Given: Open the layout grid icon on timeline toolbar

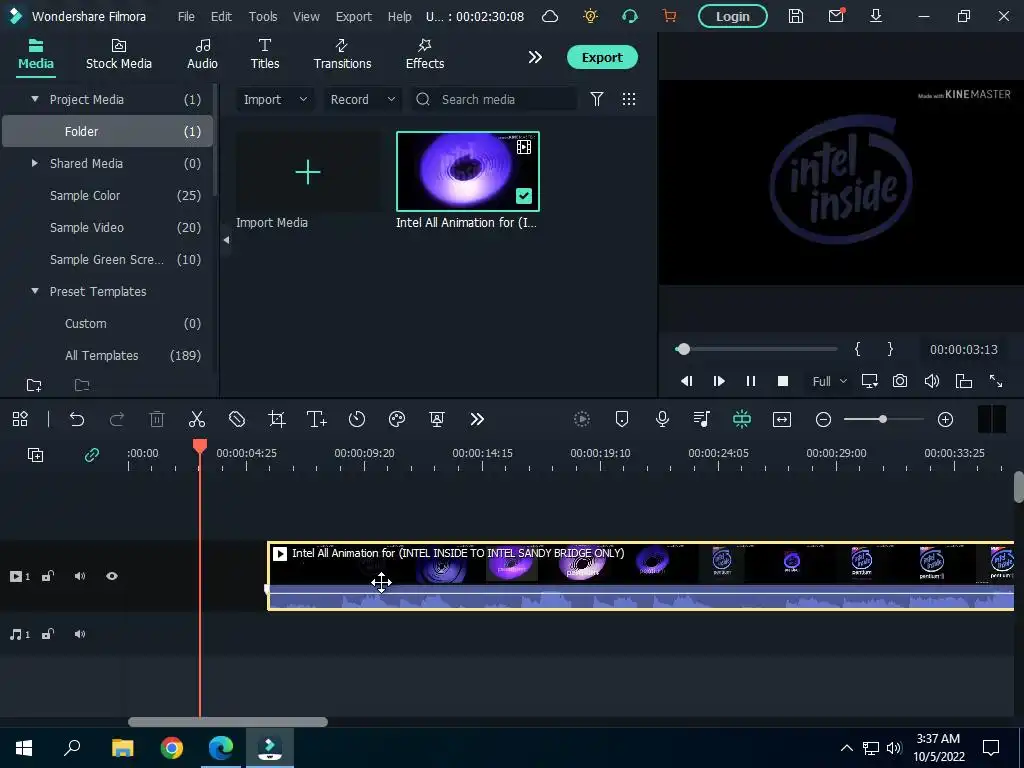Looking at the screenshot, I should pos(20,419).
